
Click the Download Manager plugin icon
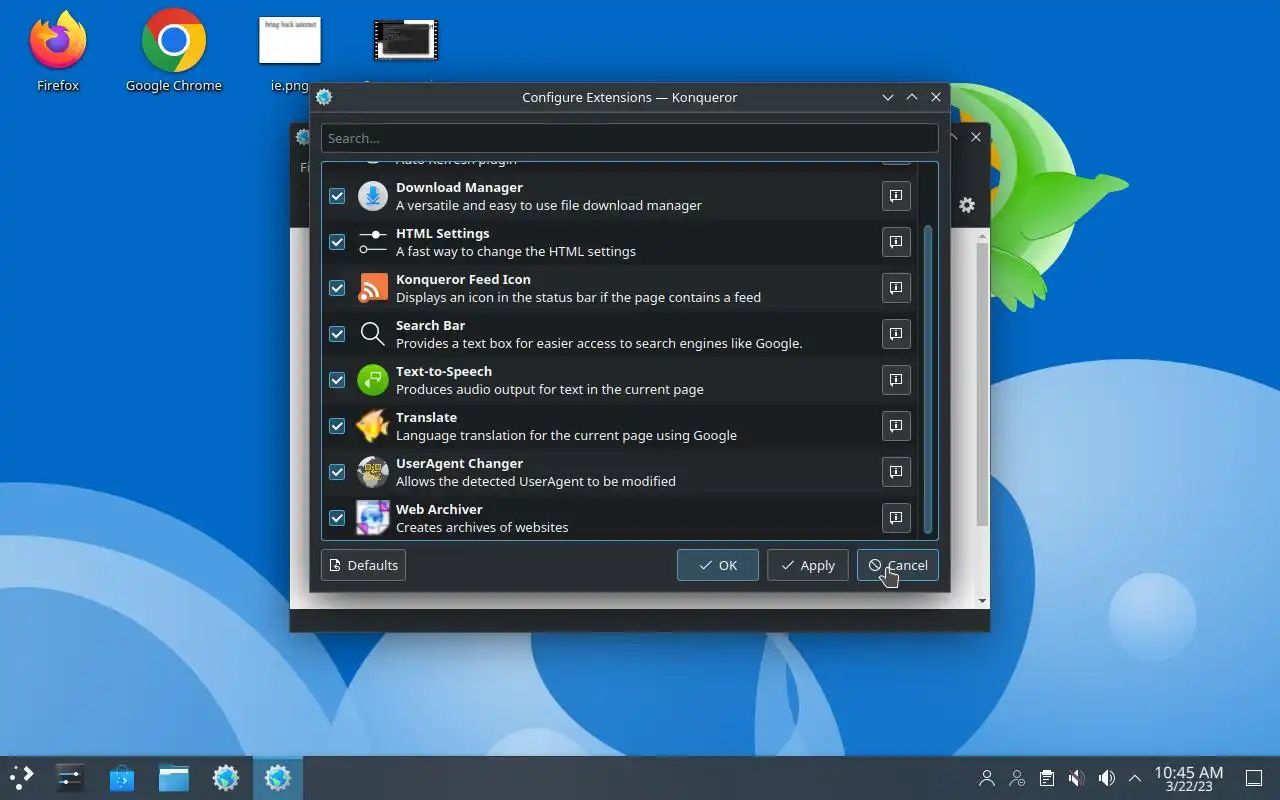[x=373, y=196]
